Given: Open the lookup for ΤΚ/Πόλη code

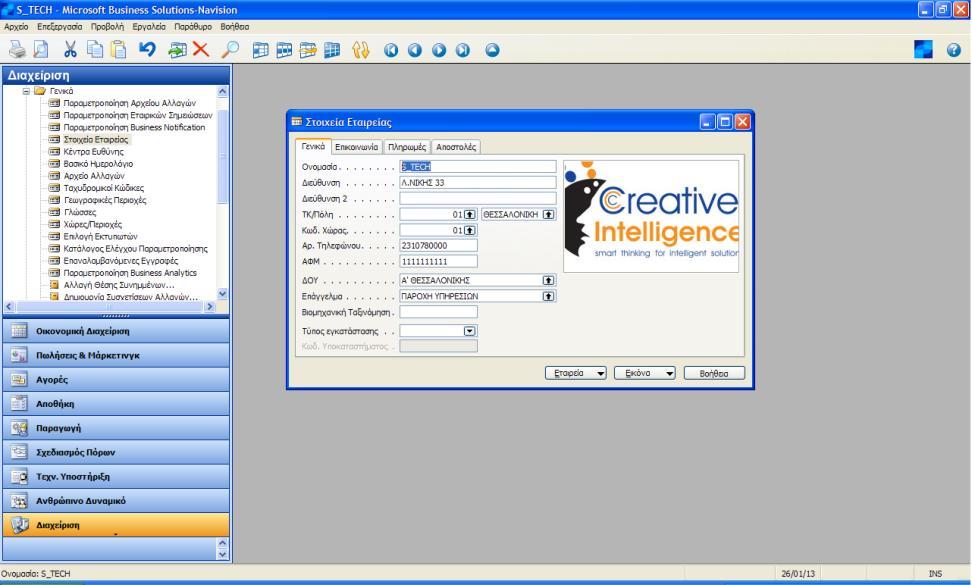Looking at the screenshot, I should pos(470,214).
